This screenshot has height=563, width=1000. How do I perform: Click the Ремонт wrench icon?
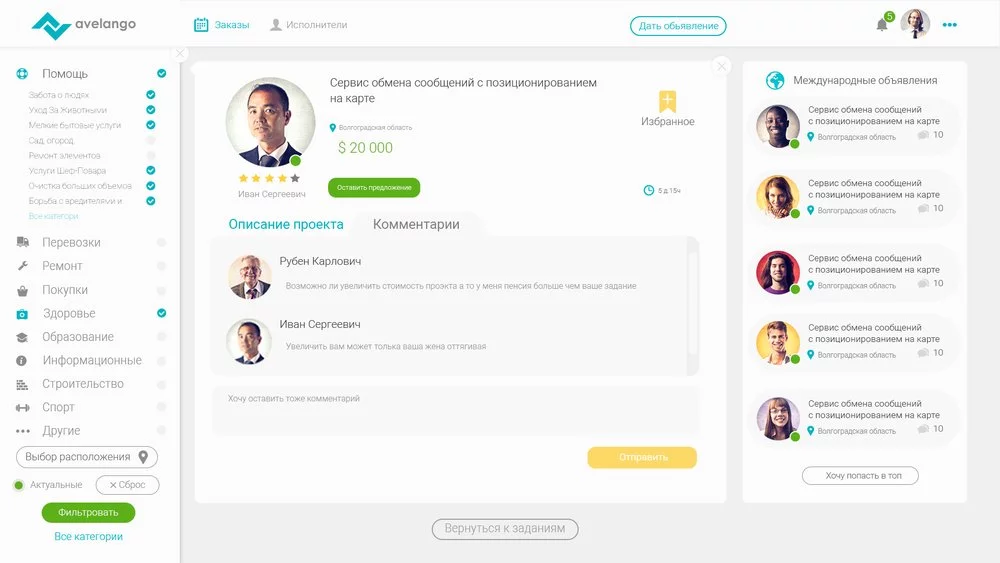coord(22,266)
